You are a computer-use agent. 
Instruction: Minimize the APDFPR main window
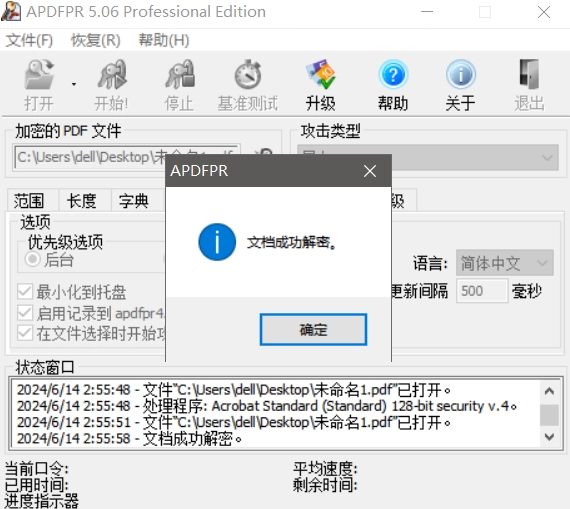point(427,12)
